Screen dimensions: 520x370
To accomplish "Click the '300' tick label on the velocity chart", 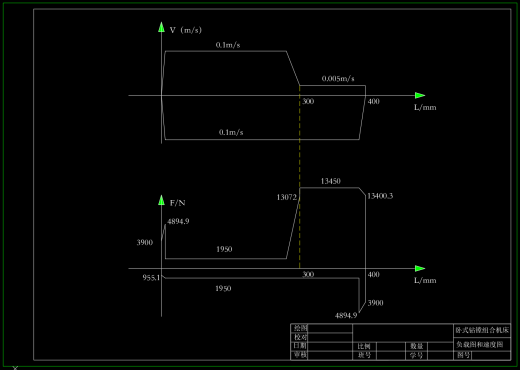I will click(308, 101).
